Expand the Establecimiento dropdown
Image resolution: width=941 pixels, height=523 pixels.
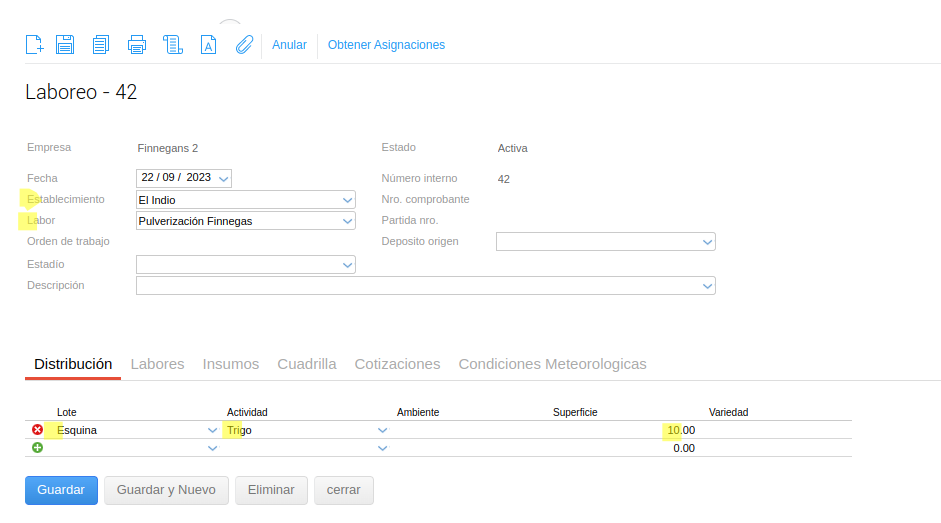coord(347,200)
